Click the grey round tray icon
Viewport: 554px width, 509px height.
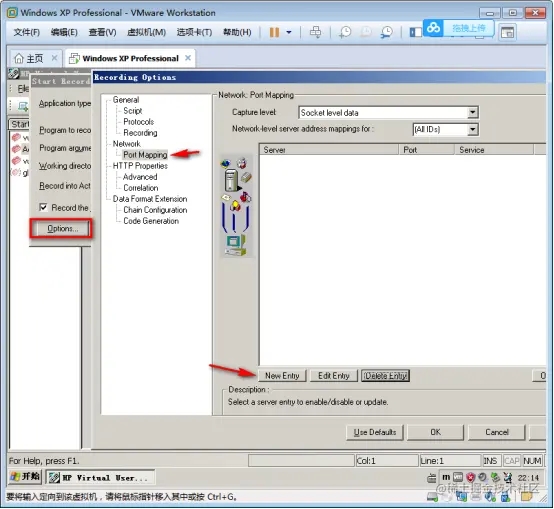pyautogui.click(x=482, y=477)
